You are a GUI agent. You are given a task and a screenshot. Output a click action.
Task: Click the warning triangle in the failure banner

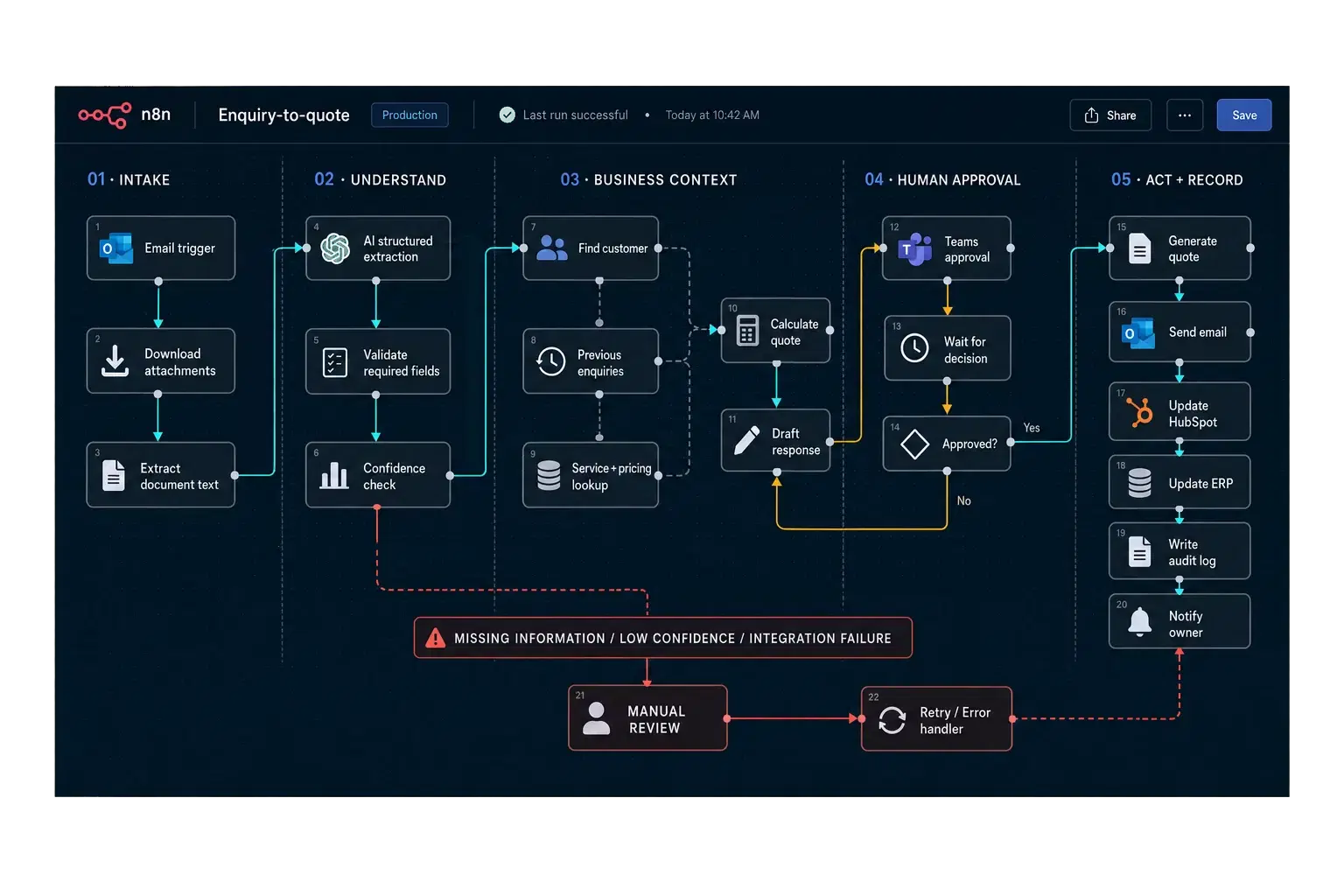[435, 638]
